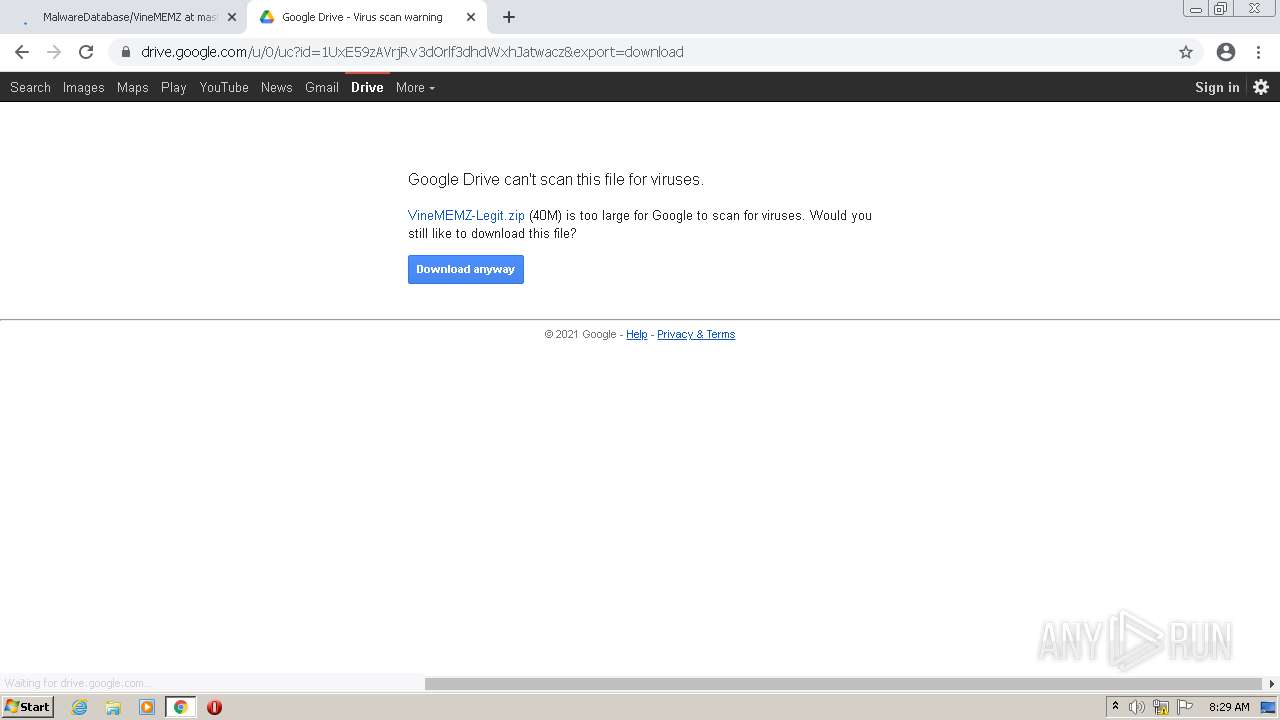Viewport: 1280px width, 720px height.
Task: Go back to the previous page
Action: 22,52
